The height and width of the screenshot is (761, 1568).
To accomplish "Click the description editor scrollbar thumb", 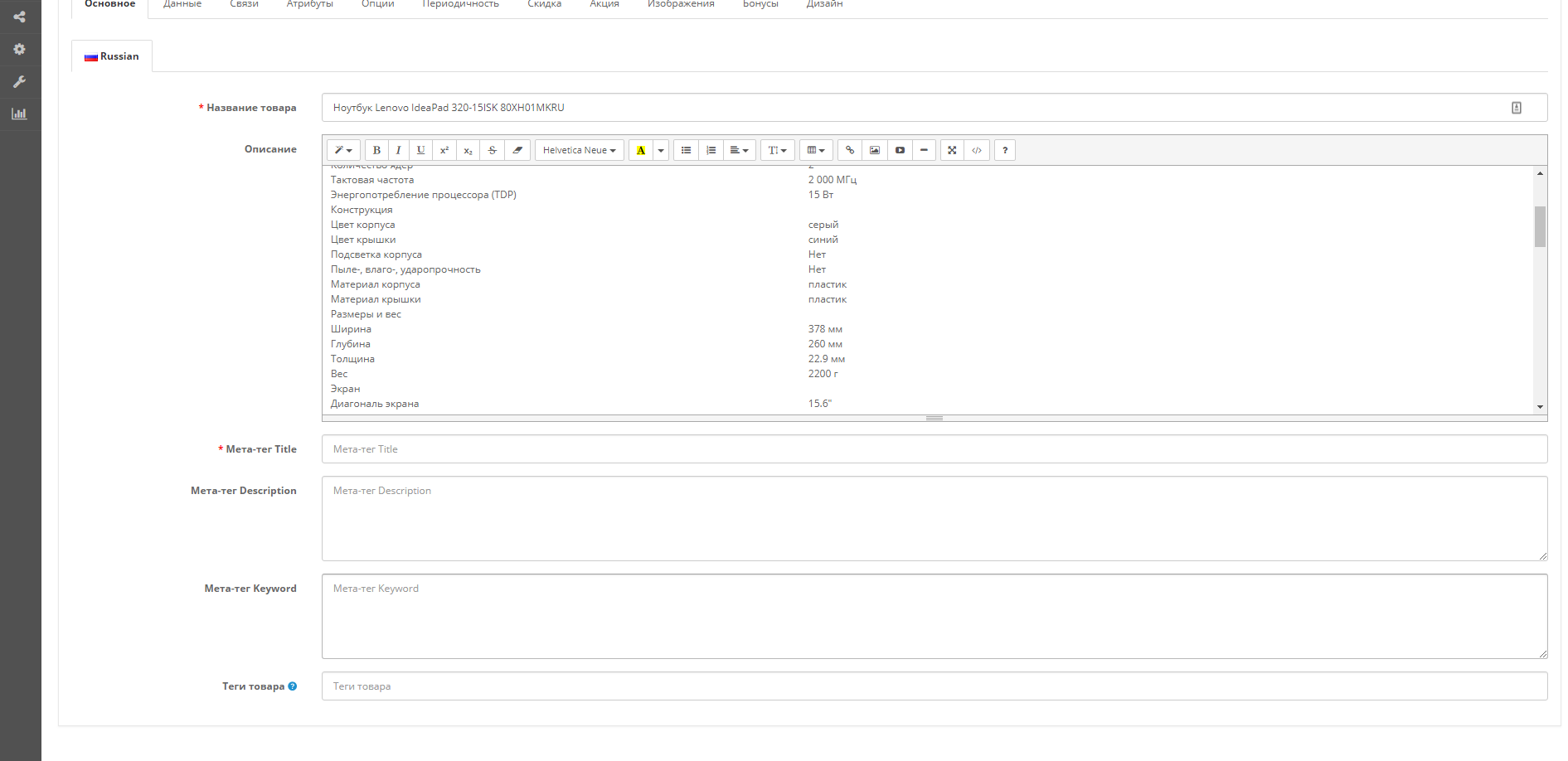I will click(x=1540, y=226).
